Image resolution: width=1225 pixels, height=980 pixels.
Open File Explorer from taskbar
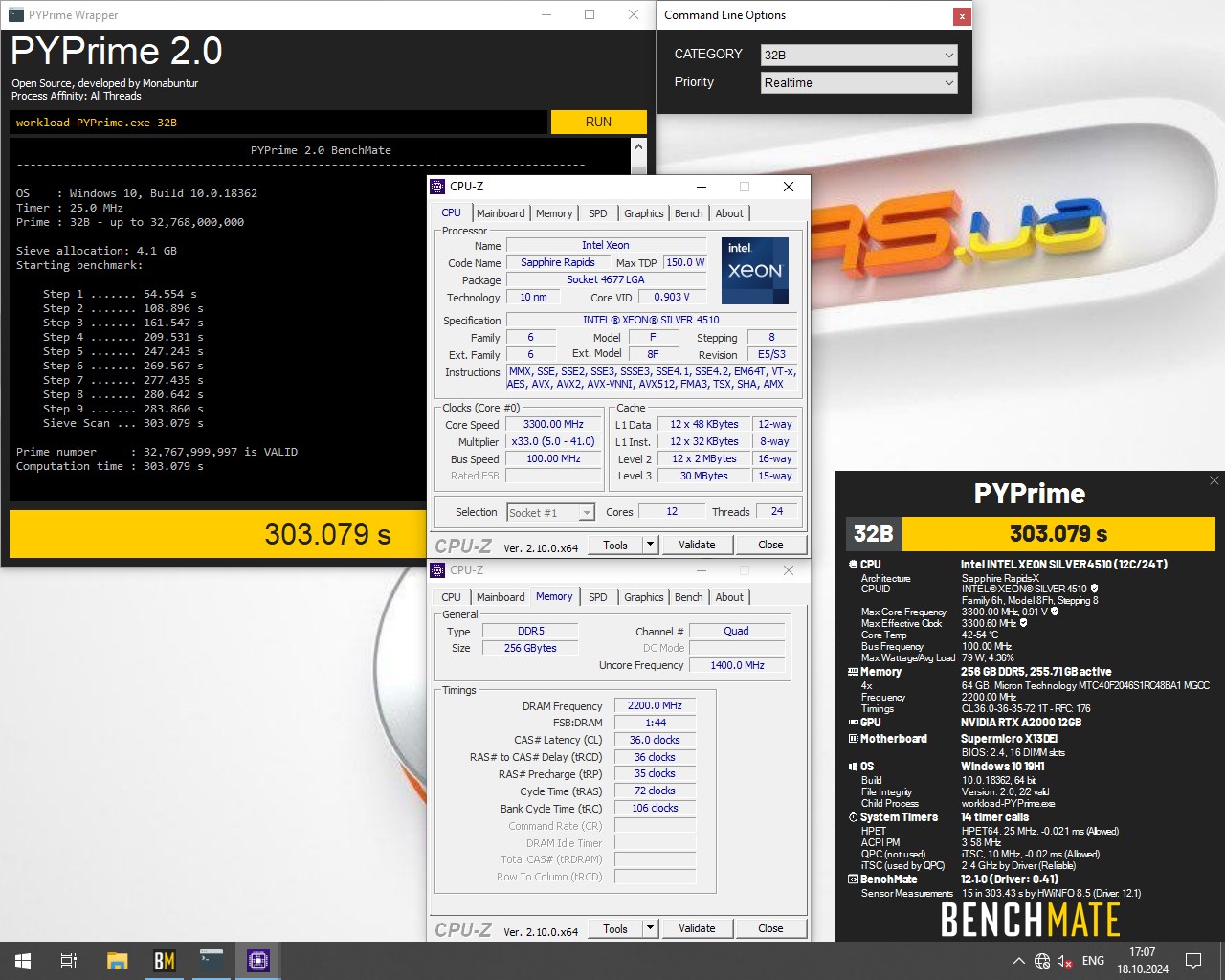(x=117, y=961)
